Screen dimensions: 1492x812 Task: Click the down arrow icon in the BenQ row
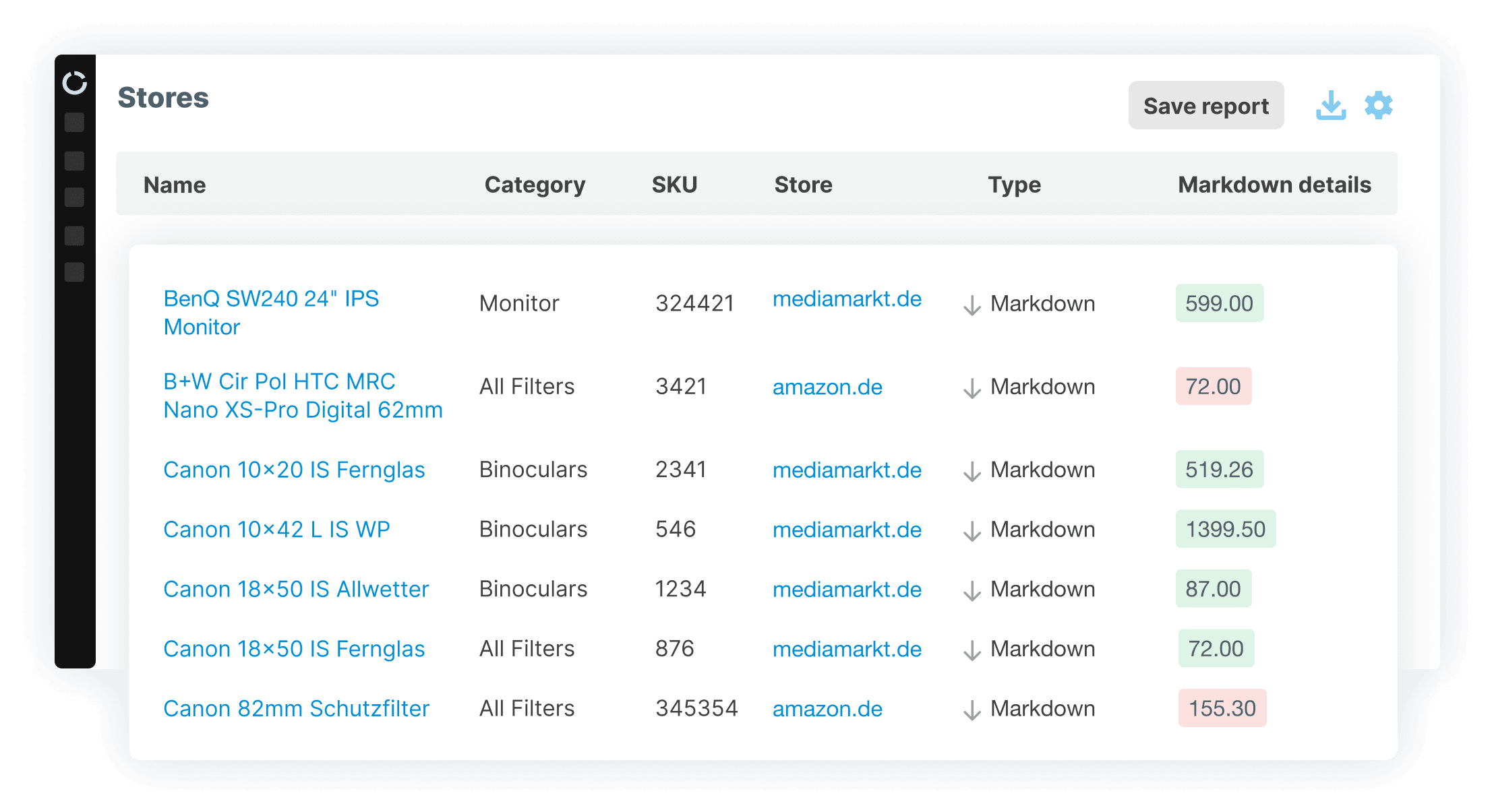click(x=972, y=305)
